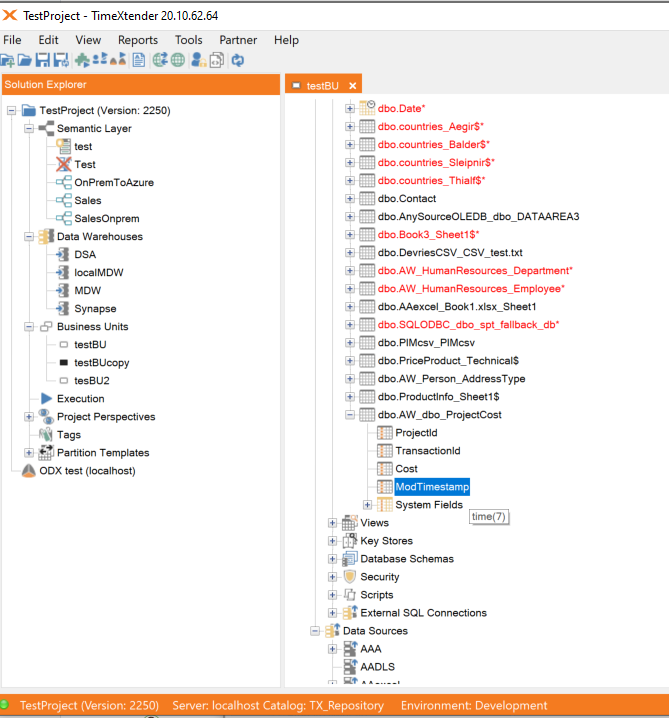Click the save and reload toolbar icon

pos(61,60)
